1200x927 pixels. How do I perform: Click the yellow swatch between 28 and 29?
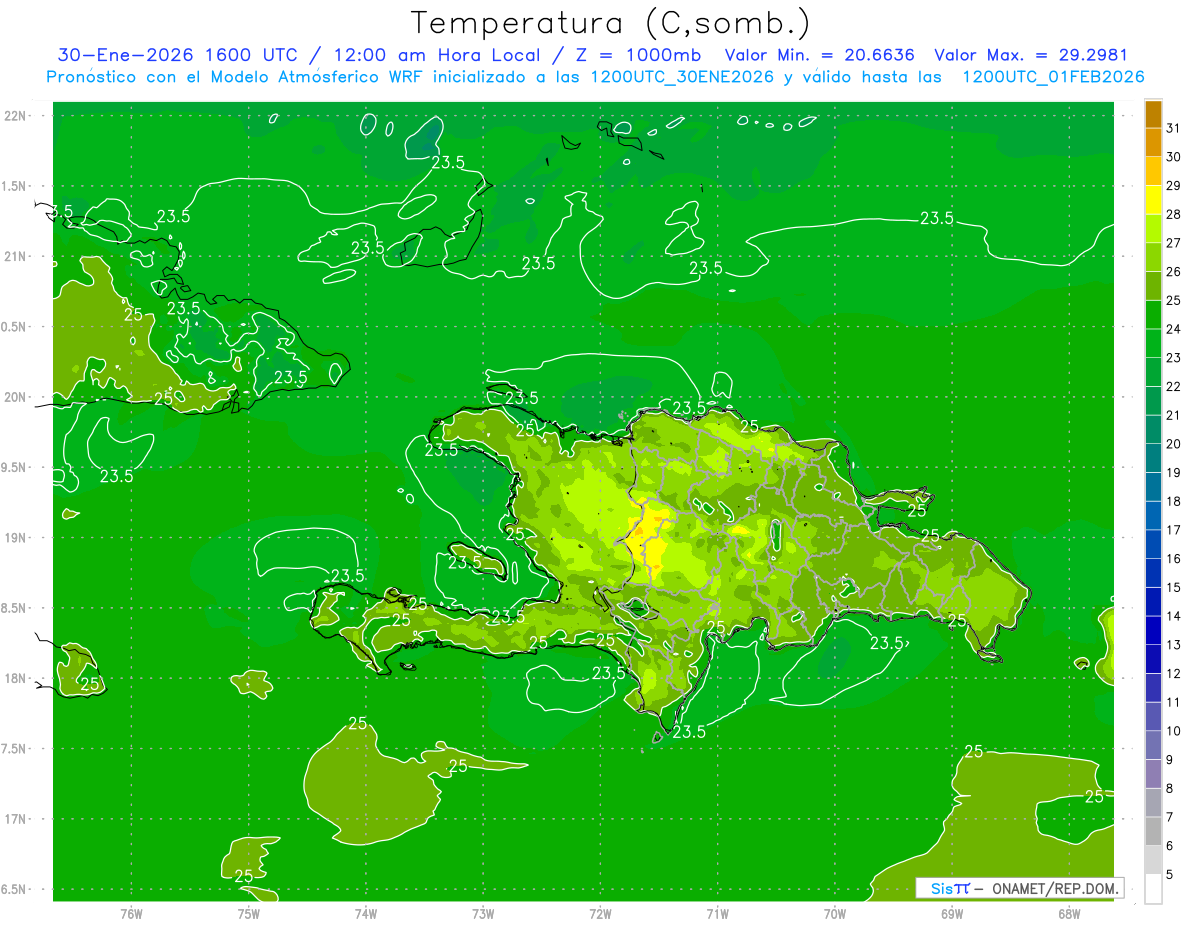[x=1153, y=199]
